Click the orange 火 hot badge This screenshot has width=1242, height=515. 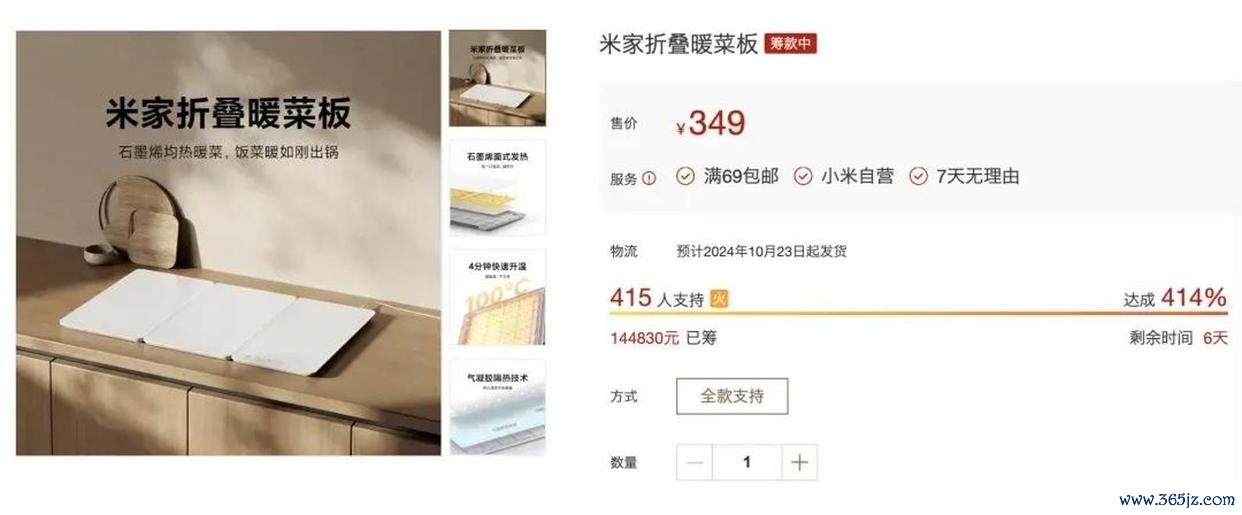click(719, 298)
